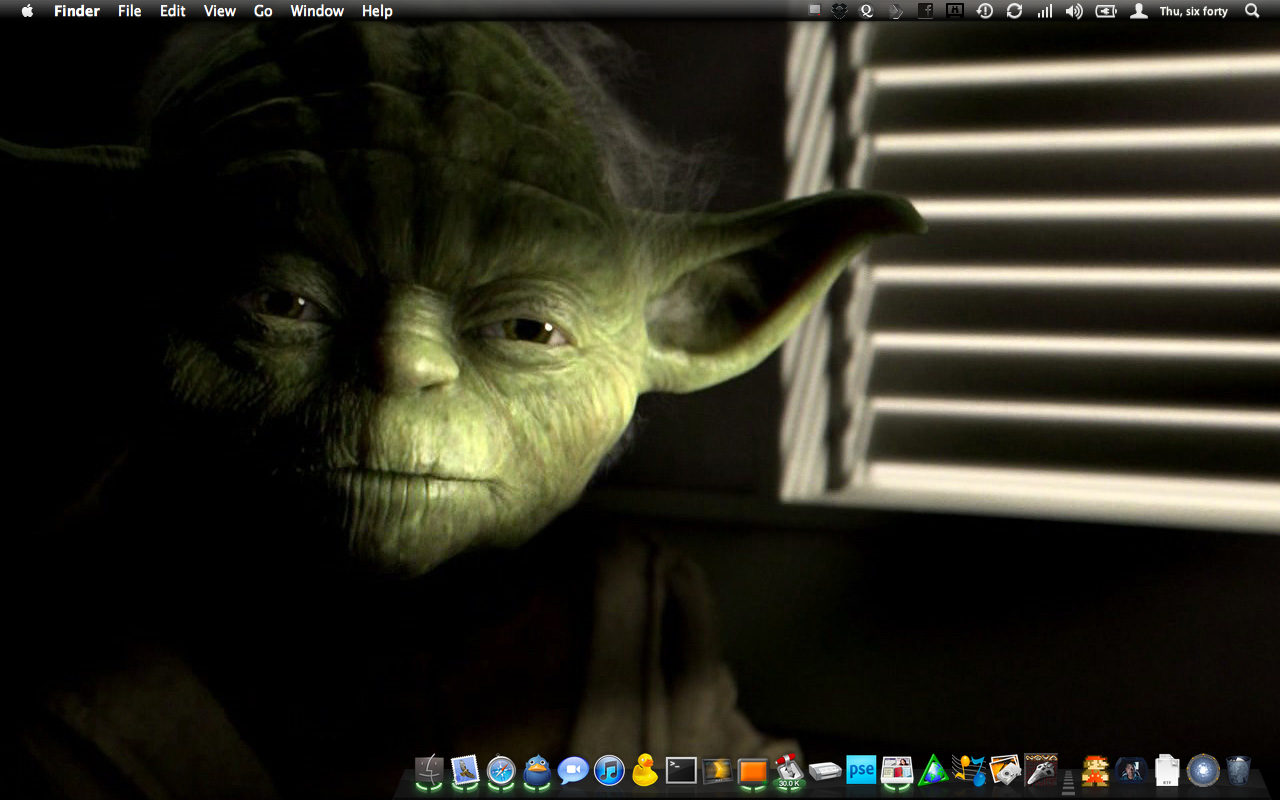Launch Photoshop Elements pse icon
The height and width of the screenshot is (800, 1280).
[861, 770]
